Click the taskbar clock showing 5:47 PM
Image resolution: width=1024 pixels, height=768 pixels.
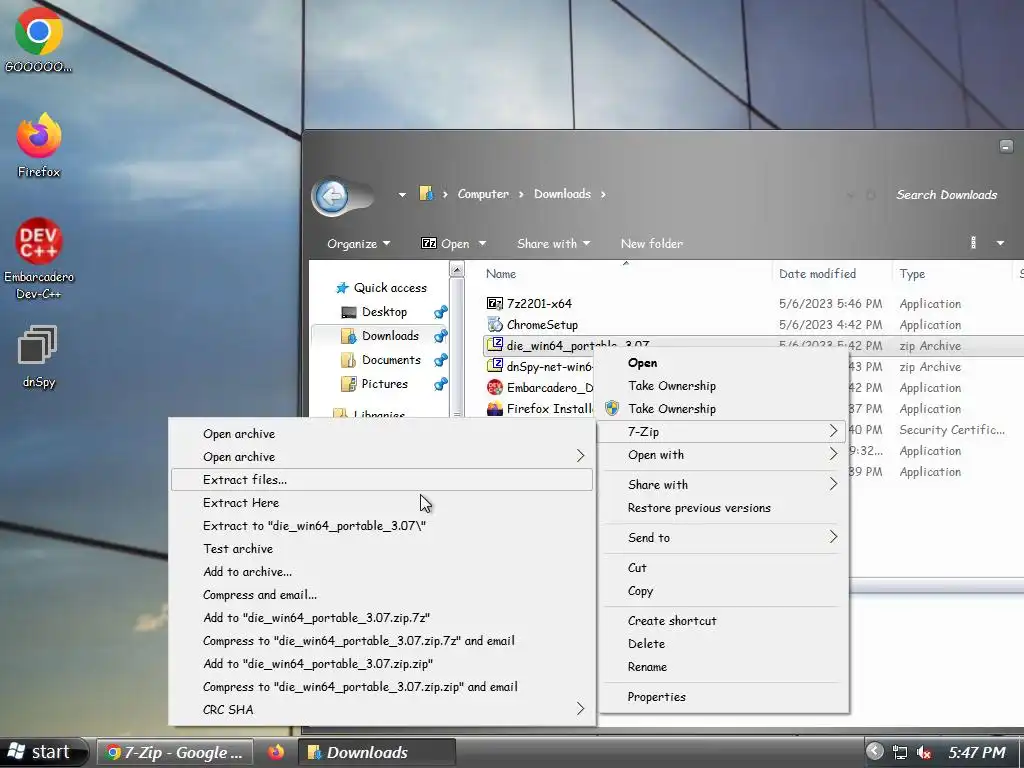pyautogui.click(x=977, y=752)
